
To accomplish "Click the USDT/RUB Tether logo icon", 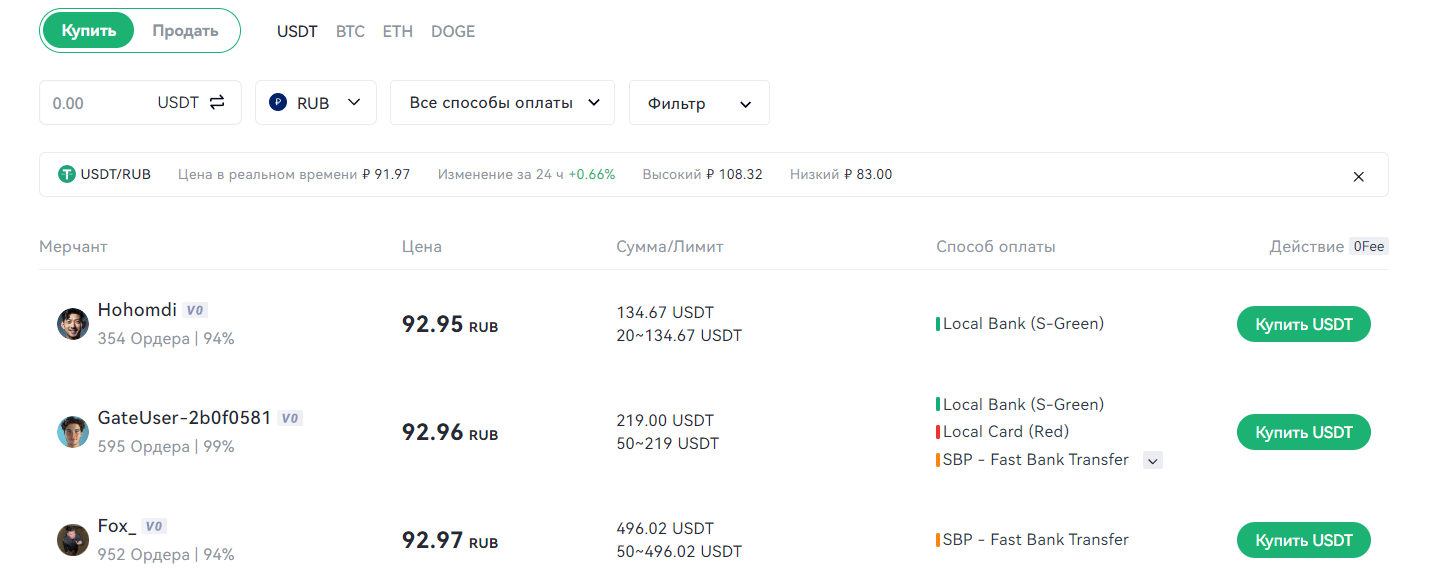I will point(67,174).
